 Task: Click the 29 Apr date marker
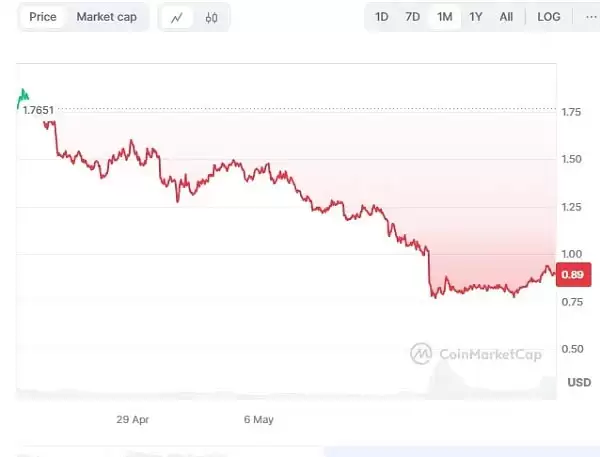point(132,420)
